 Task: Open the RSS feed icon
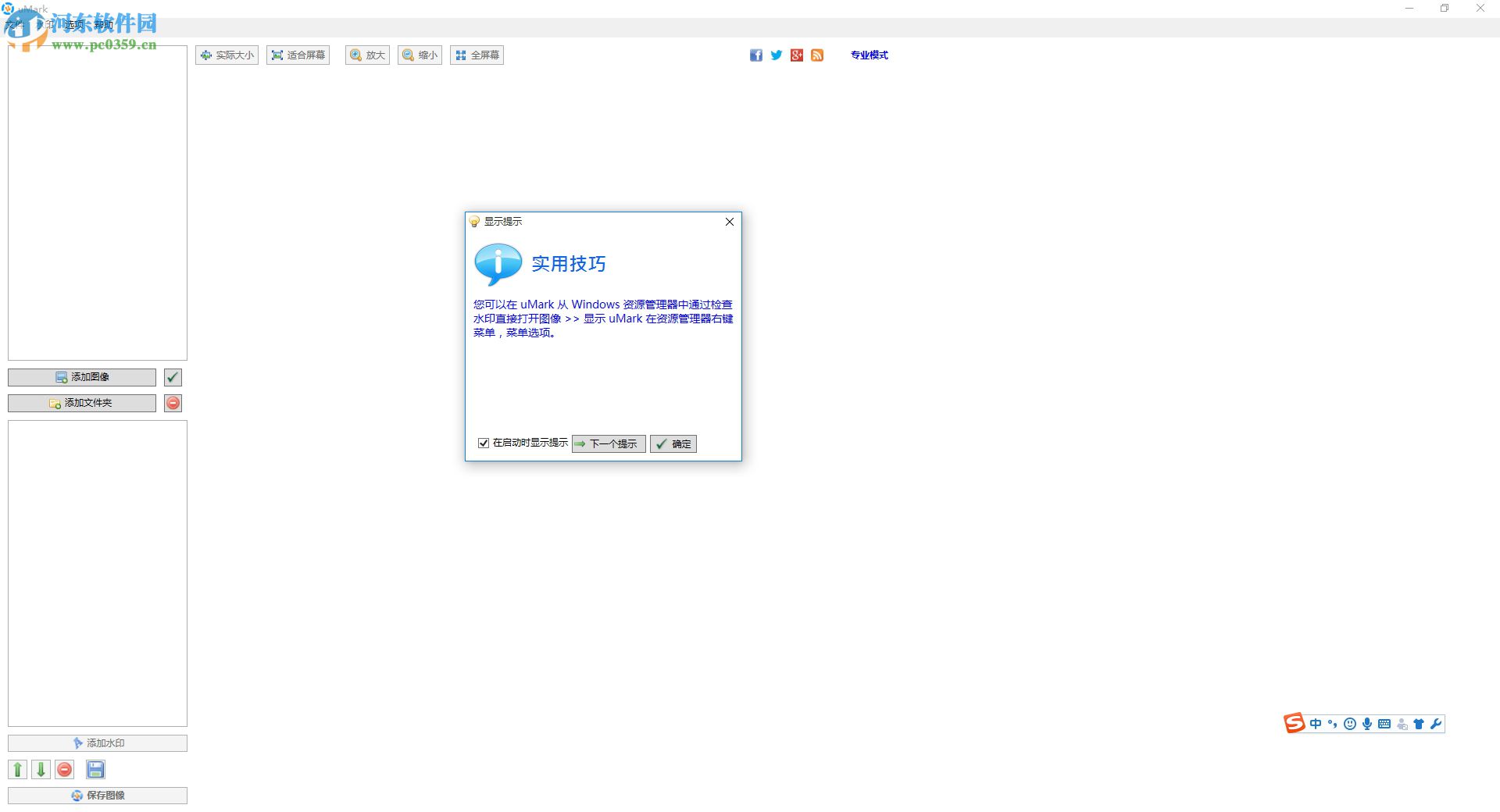tap(817, 55)
